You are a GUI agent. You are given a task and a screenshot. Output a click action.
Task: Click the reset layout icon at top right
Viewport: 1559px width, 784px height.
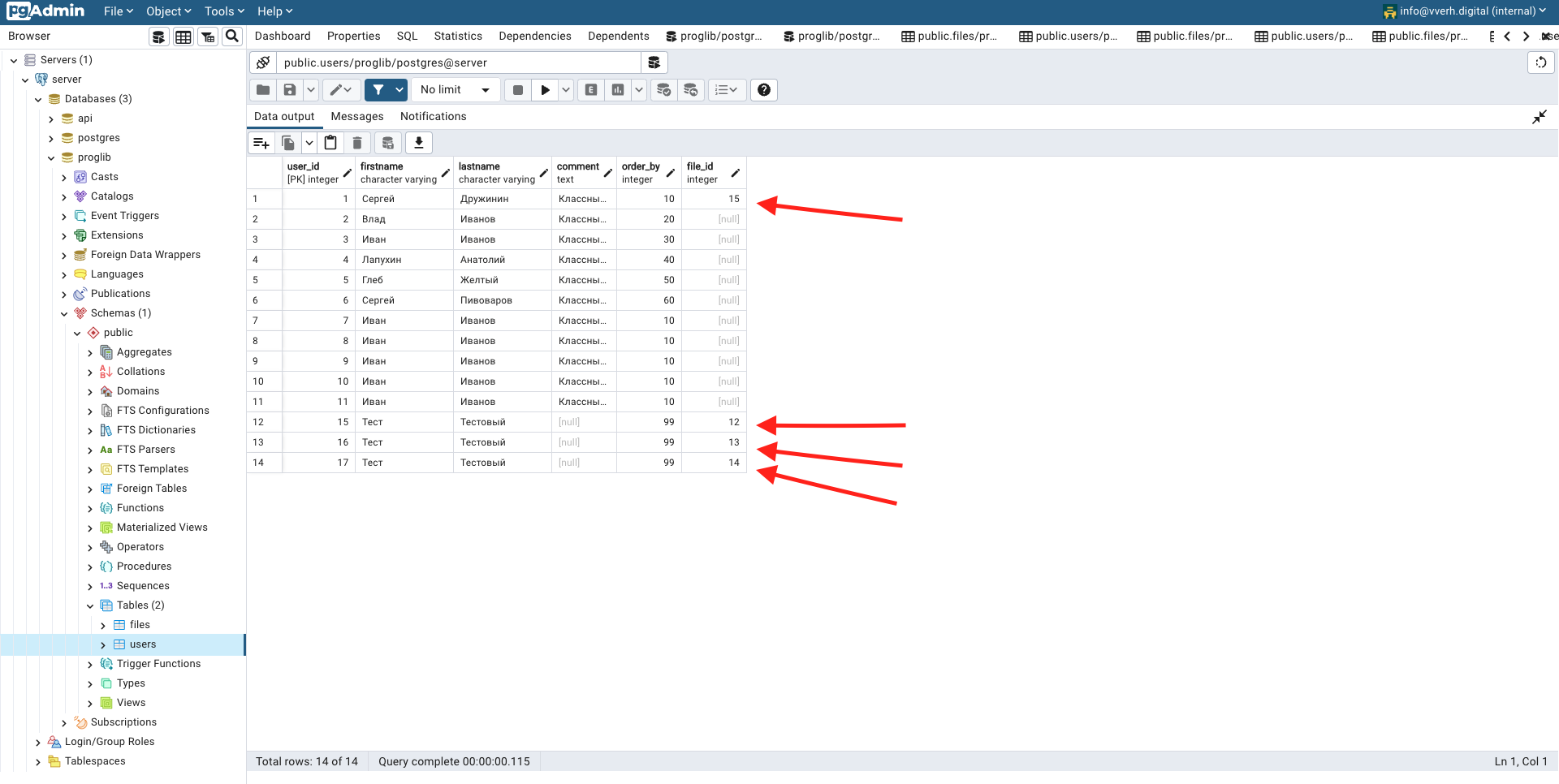coord(1541,62)
